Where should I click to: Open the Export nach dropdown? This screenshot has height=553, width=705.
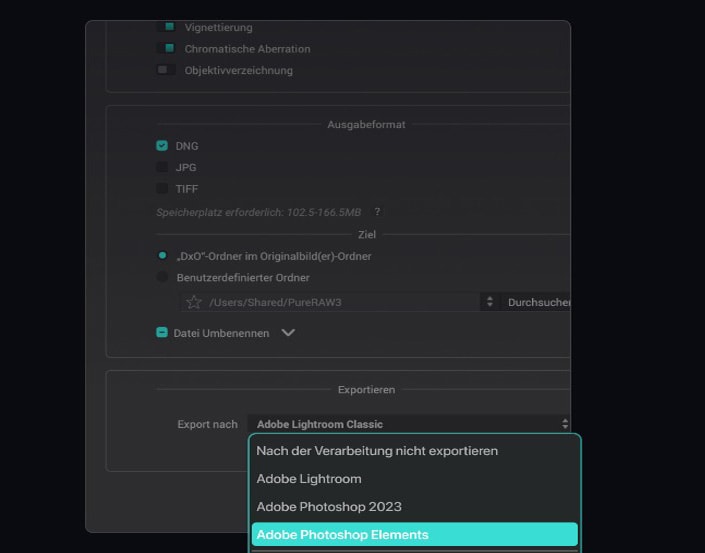click(409, 424)
